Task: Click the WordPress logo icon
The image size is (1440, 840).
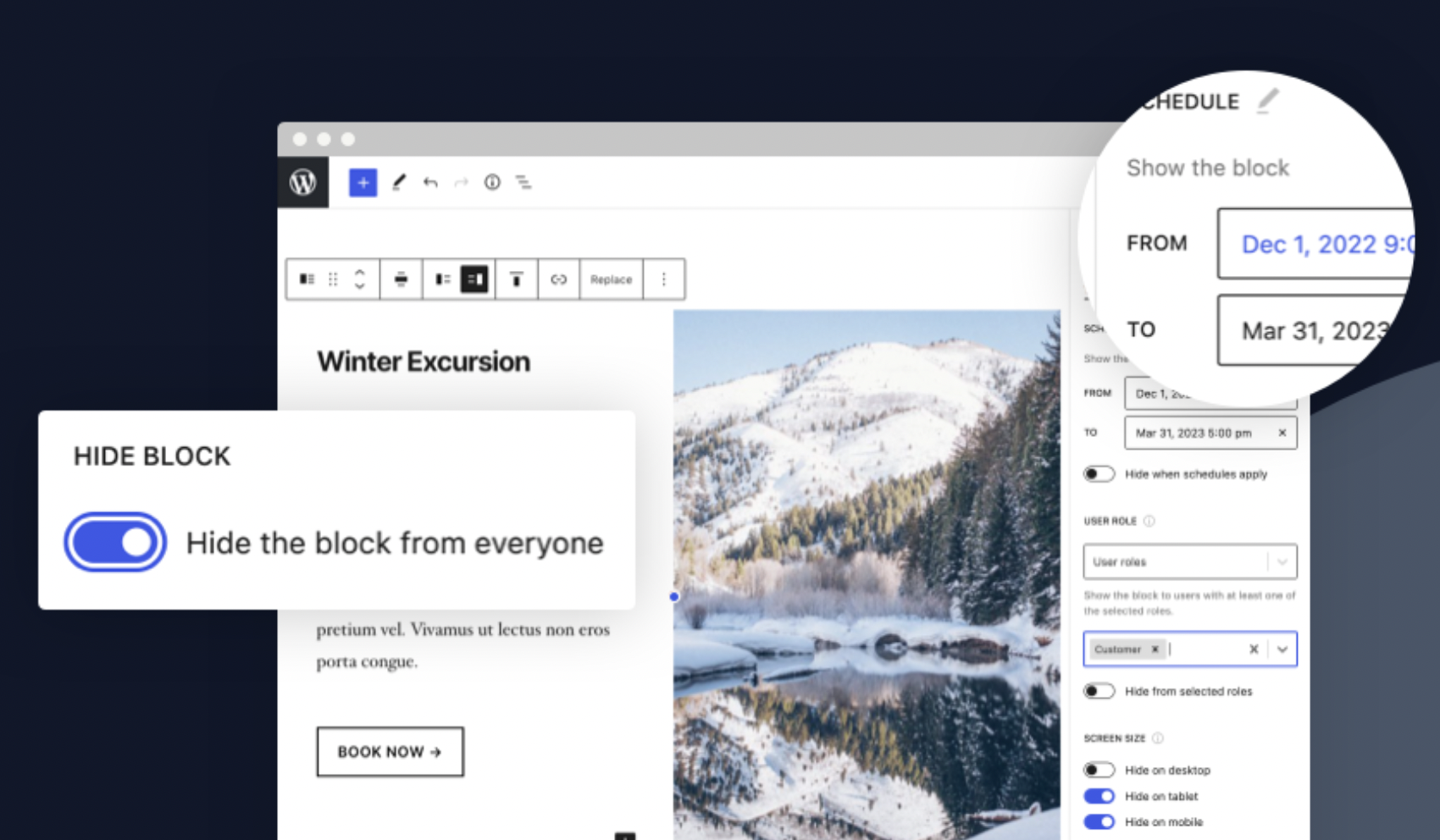Action: click(x=302, y=182)
